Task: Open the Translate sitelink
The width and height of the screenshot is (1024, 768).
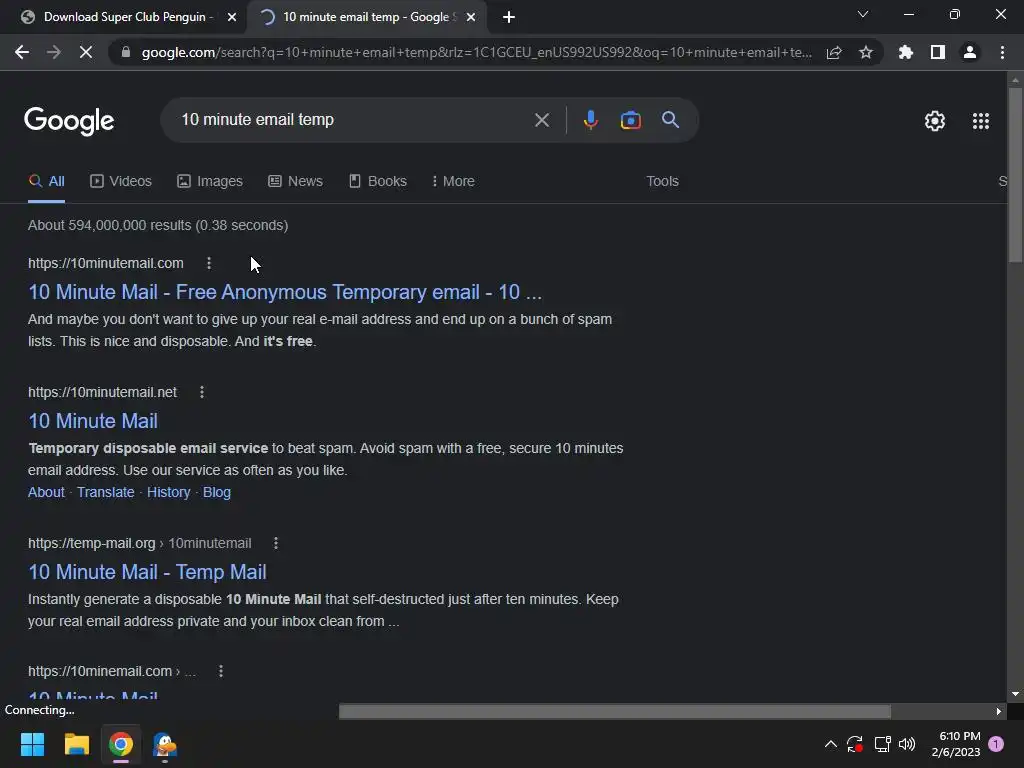Action: (105, 492)
